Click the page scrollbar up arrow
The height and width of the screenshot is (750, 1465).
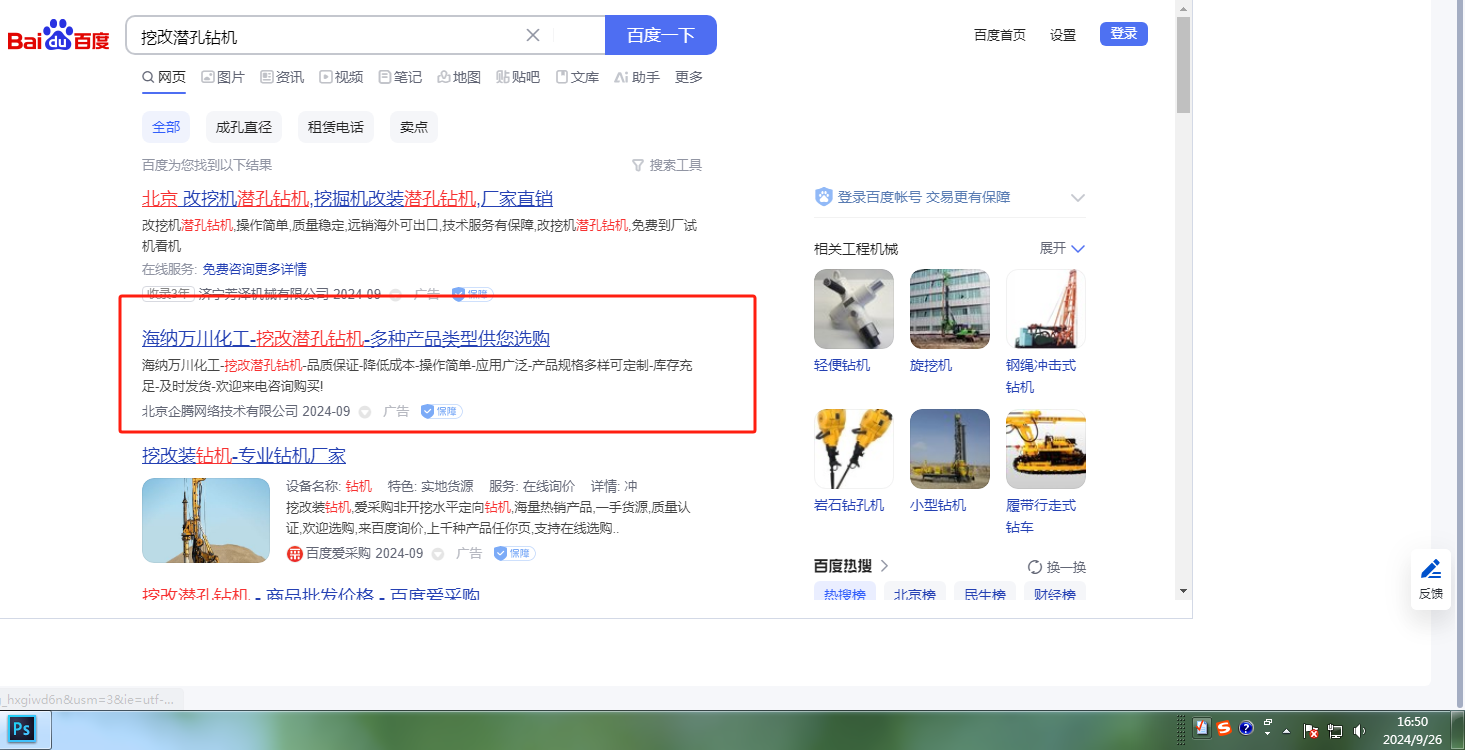1183,8
